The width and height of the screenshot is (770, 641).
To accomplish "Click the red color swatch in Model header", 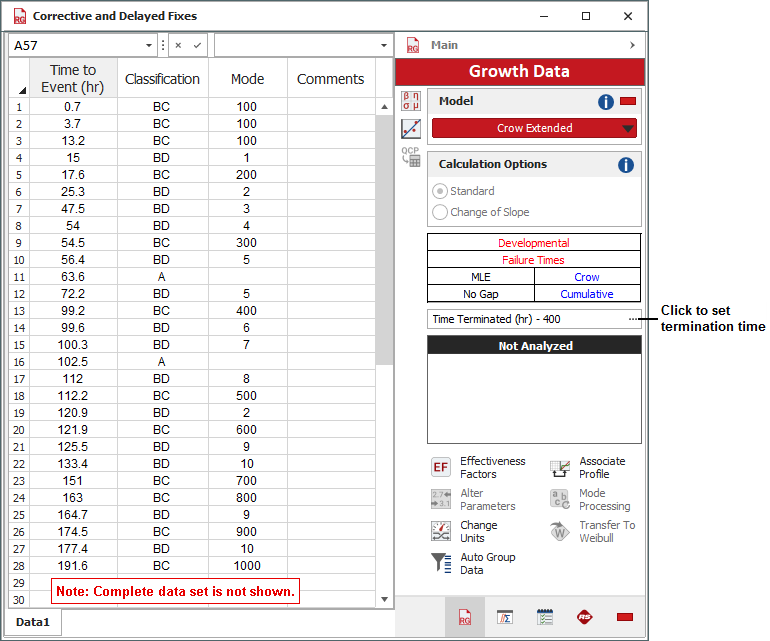I will pyautogui.click(x=628, y=102).
